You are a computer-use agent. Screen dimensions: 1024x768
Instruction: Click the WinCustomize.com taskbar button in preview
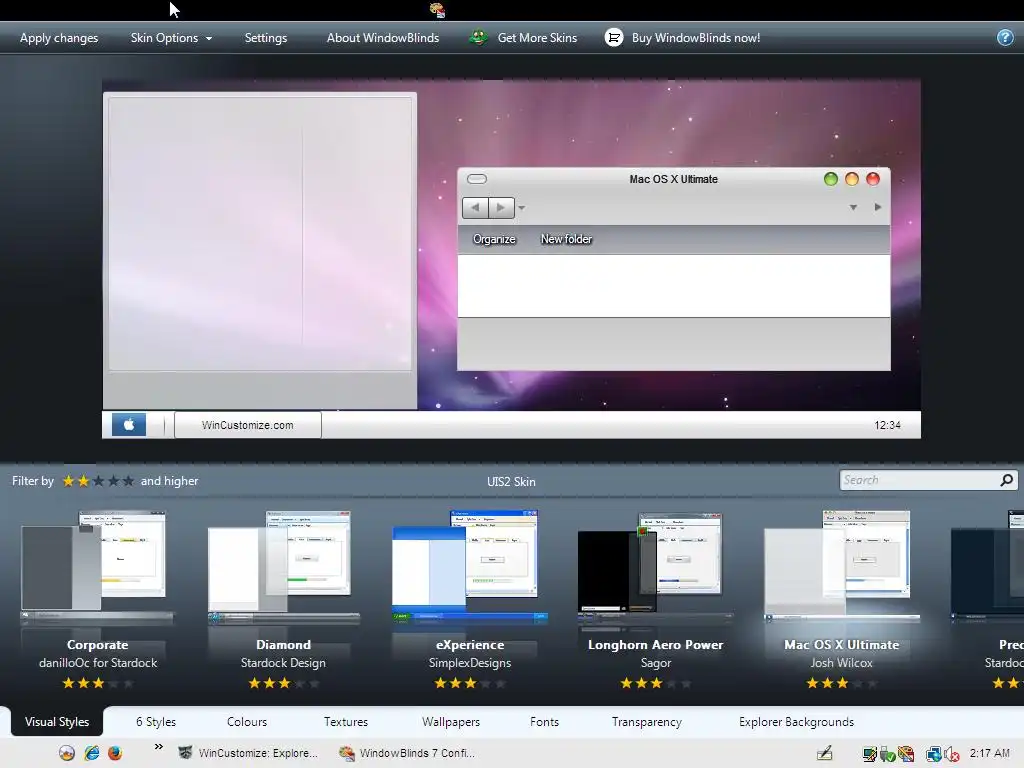click(248, 424)
